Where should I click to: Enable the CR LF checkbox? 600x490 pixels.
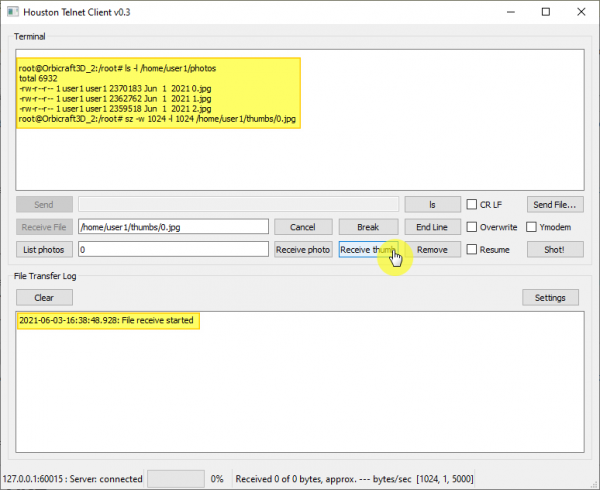pyautogui.click(x=473, y=204)
